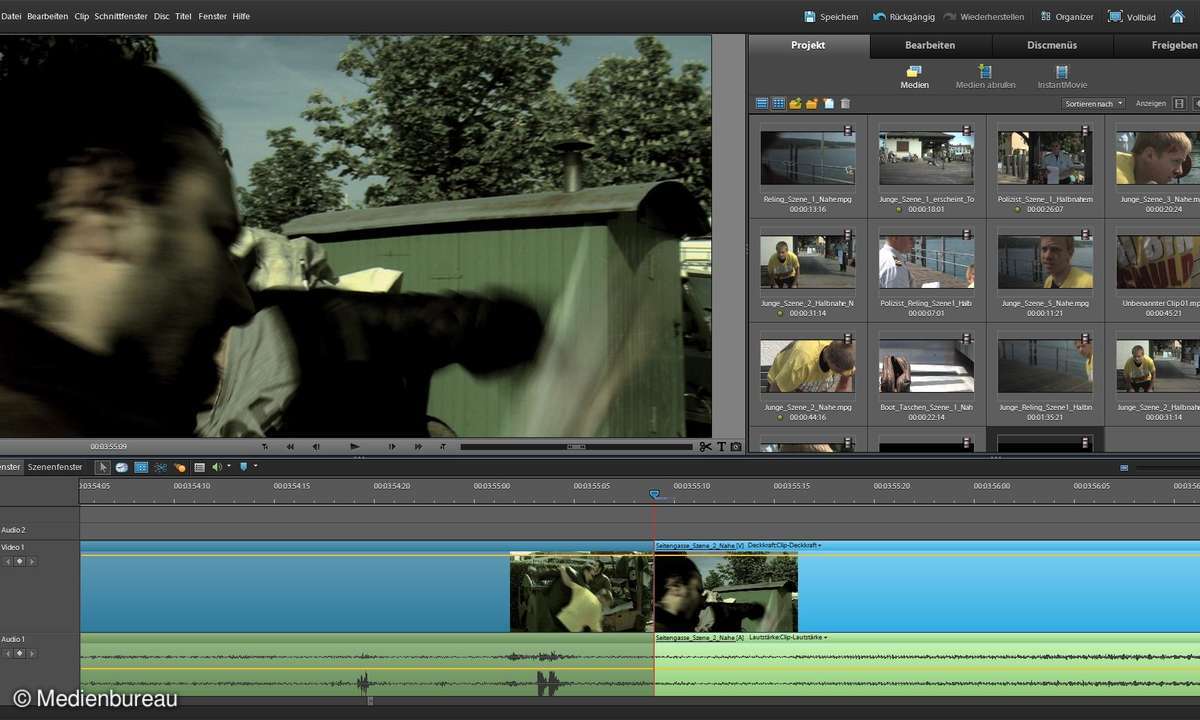The image size is (1200, 720).
Task: Rewind the monitor preview
Action: [x=290, y=446]
